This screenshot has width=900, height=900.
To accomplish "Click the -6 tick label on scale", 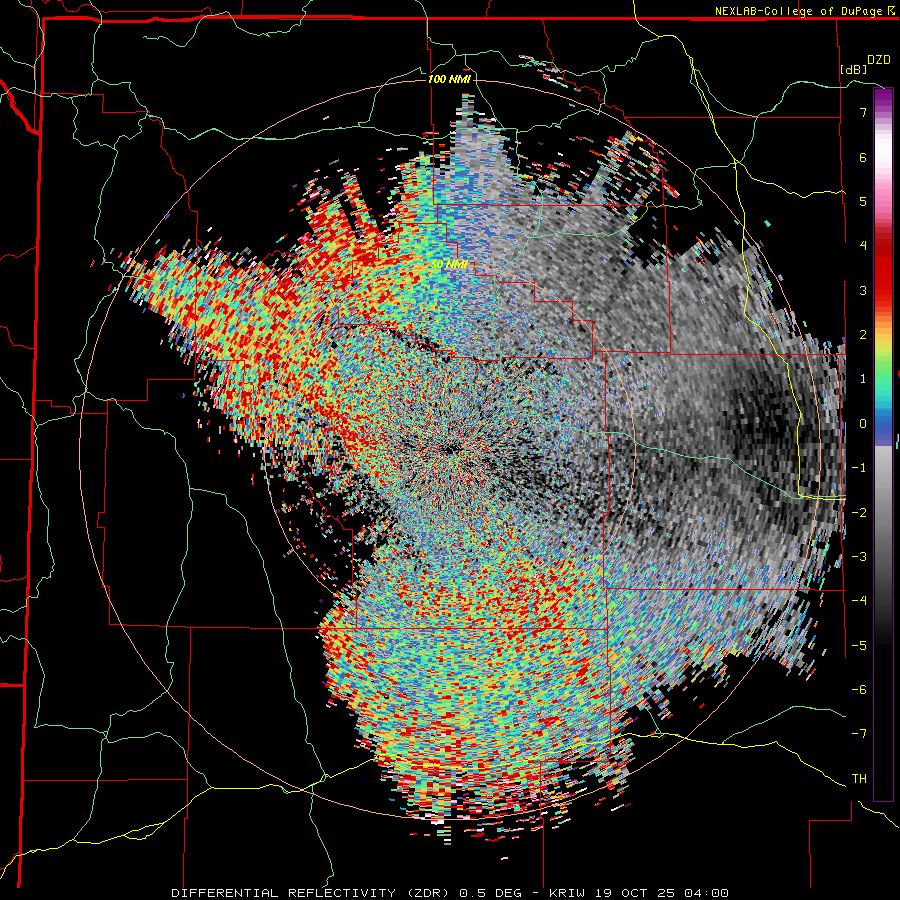I will tap(859, 690).
